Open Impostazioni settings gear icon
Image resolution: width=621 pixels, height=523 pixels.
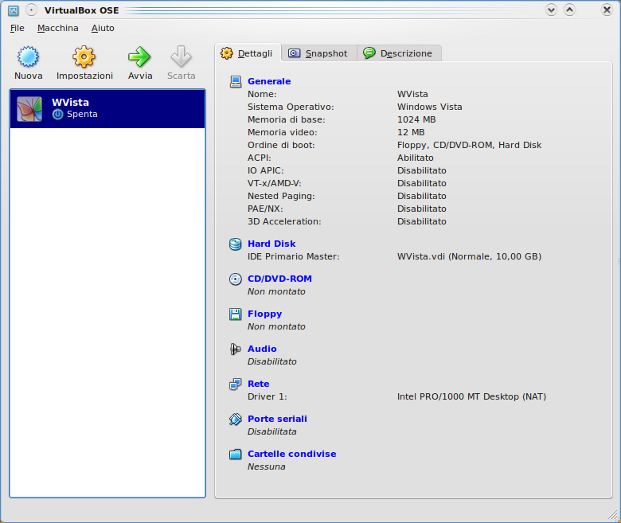[84, 57]
